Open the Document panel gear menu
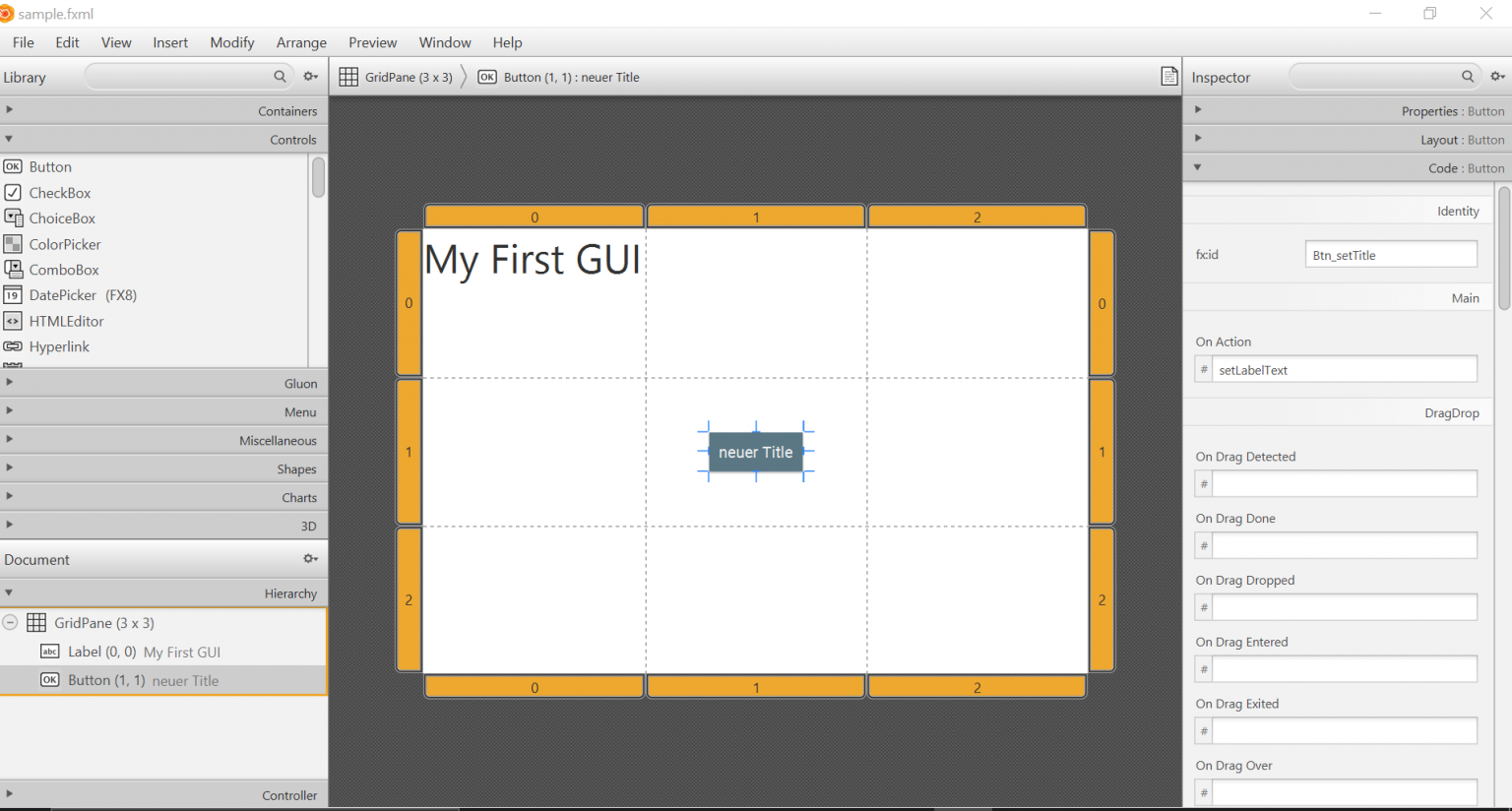This screenshot has width=1512, height=811. click(x=311, y=559)
